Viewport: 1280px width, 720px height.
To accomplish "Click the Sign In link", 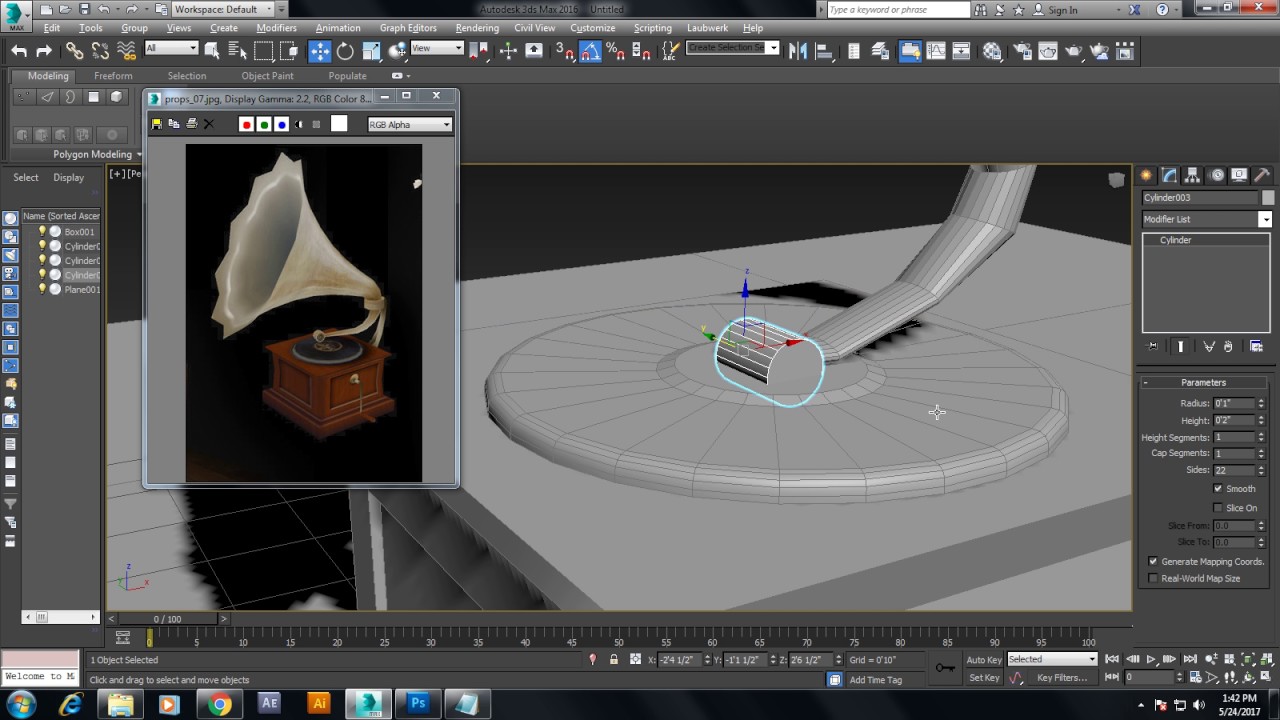I will 1063,10.
